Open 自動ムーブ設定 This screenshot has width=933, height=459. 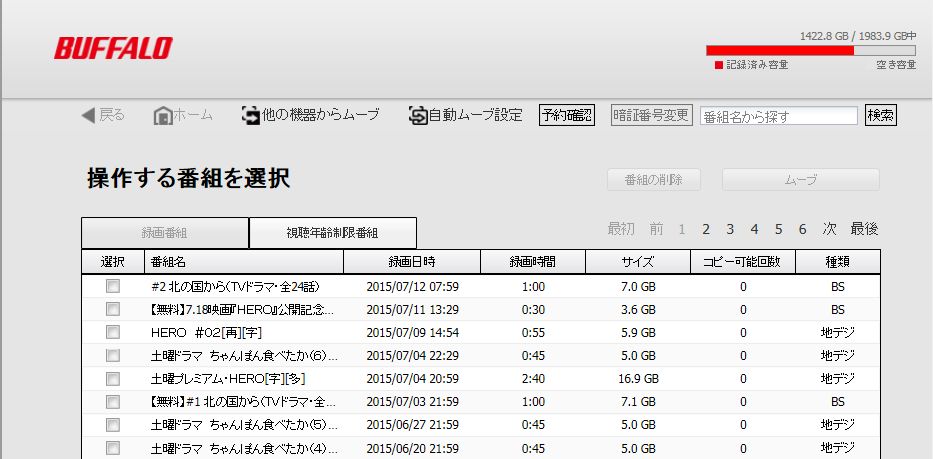click(475, 115)
